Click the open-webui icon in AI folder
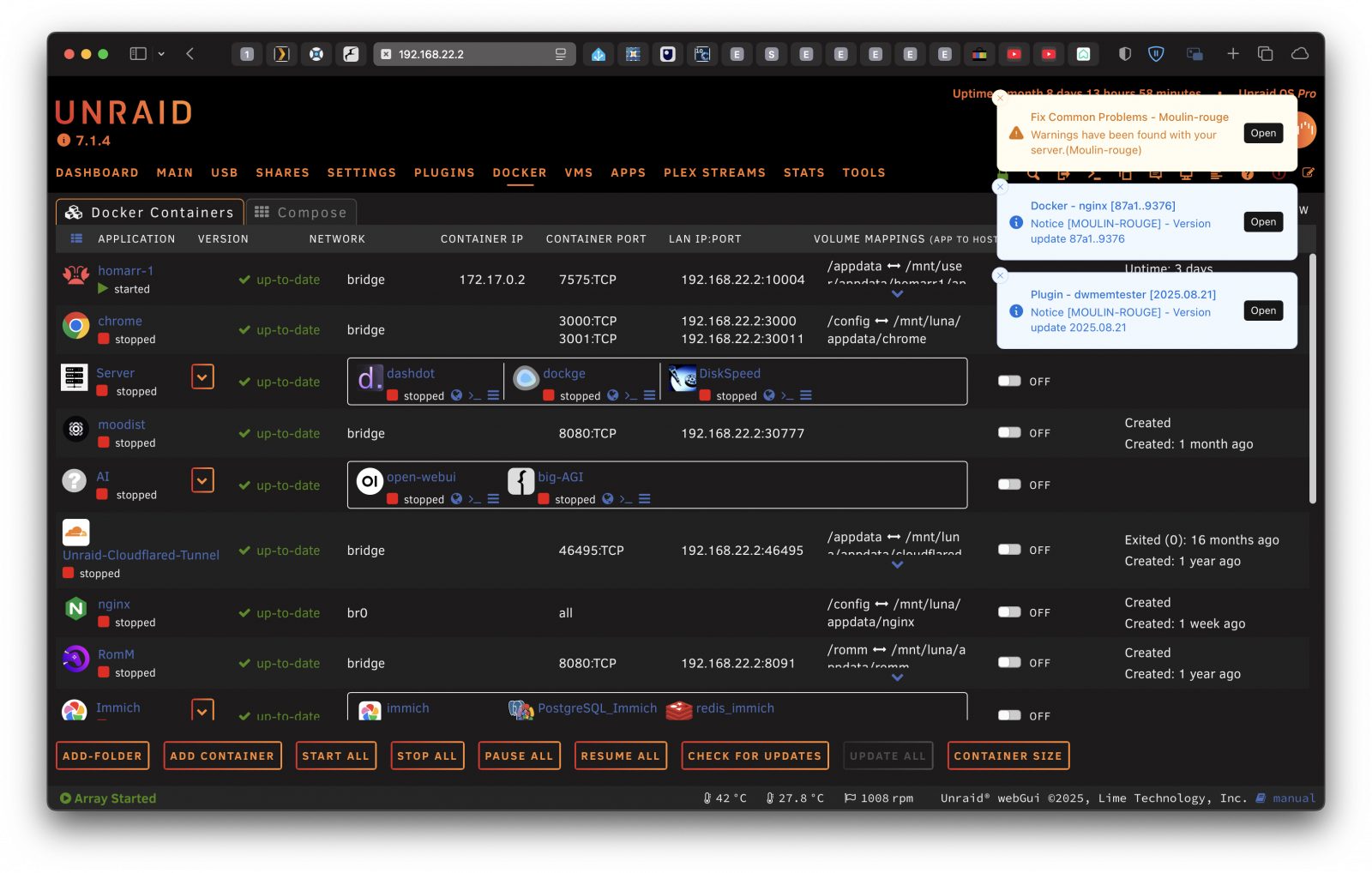This screenshot has width=1372, height=873. pyautogui.click(x=370, y=482)
